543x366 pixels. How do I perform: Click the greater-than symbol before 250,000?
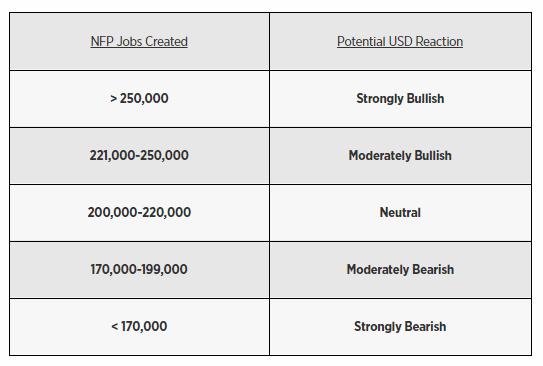point(114,99)
